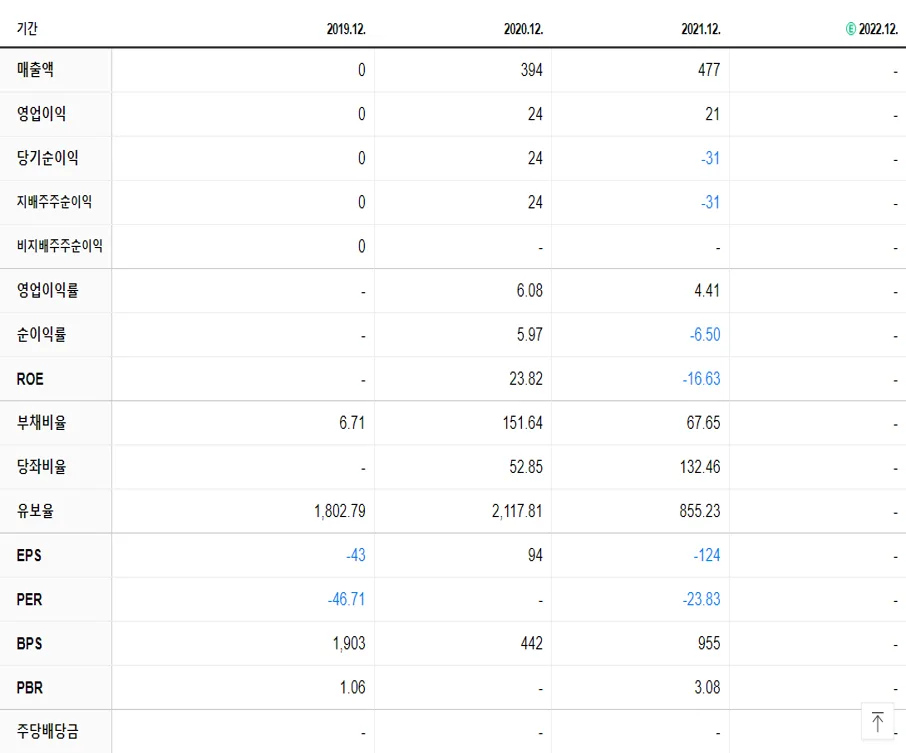
Task: Click the 당기순이익 row label
Action: (47, 157)
